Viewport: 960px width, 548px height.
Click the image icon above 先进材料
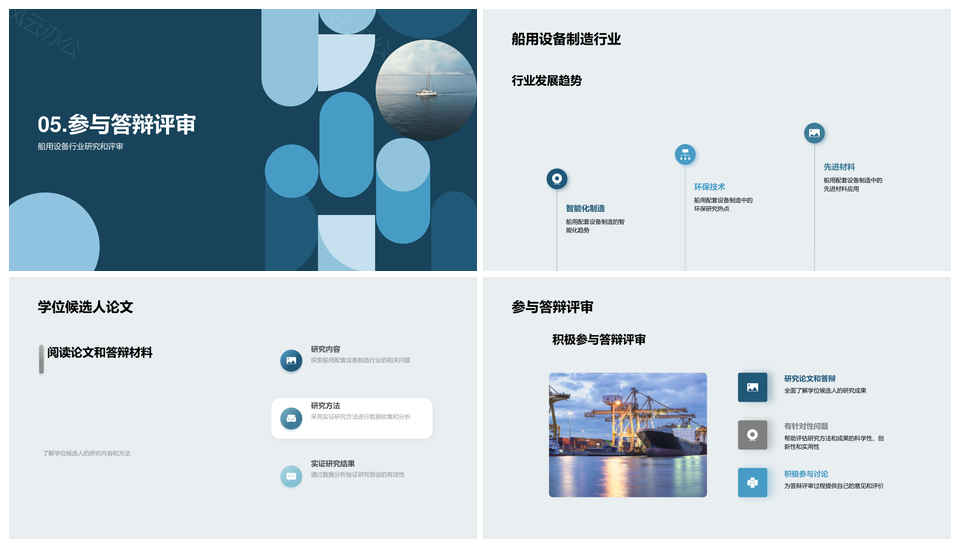coord(814,133)
